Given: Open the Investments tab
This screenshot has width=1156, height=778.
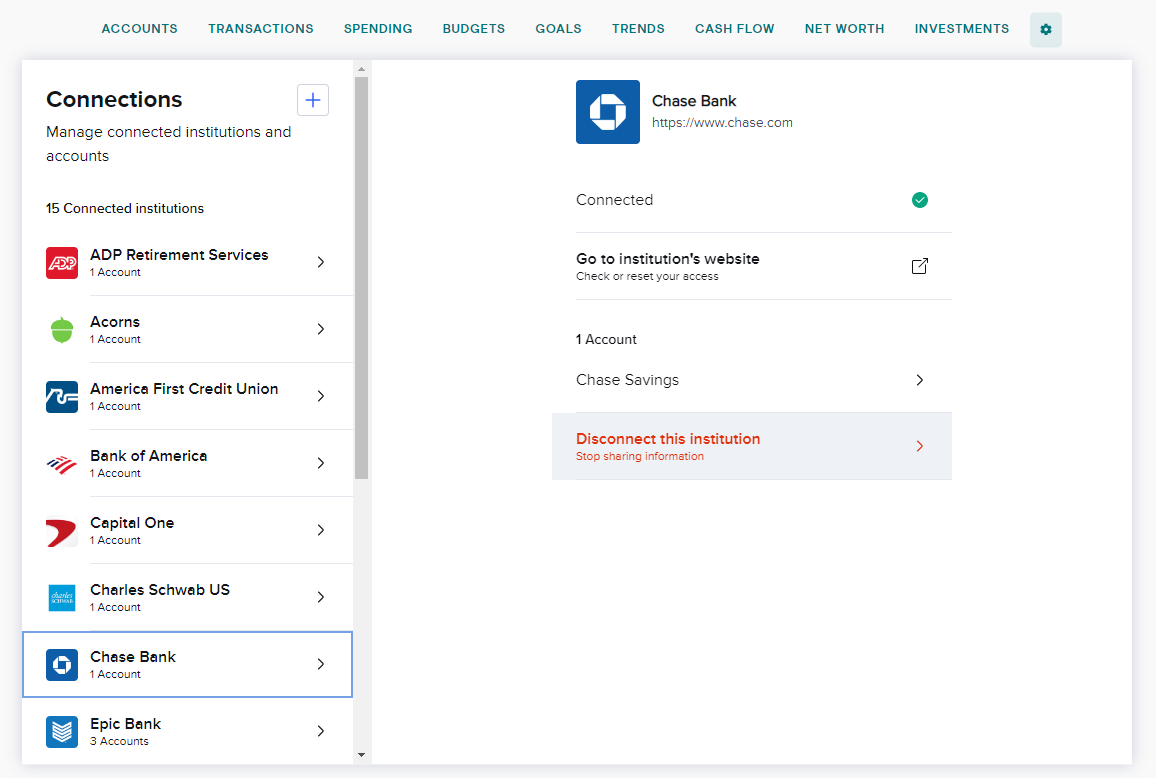Looking at the screenshot, I should (961, 29).
